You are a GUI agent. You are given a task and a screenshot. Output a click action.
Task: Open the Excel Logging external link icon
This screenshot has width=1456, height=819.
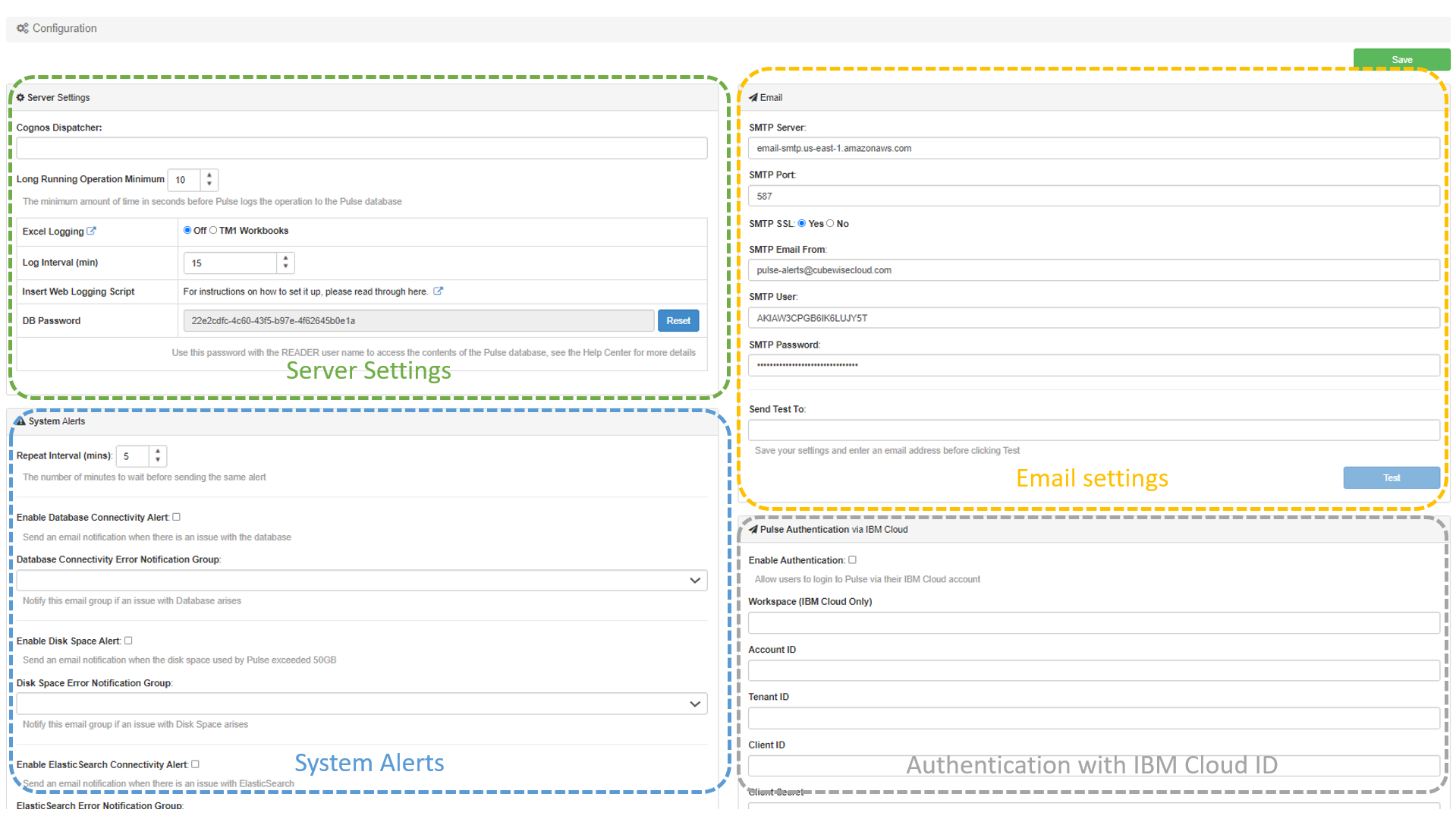92,232
